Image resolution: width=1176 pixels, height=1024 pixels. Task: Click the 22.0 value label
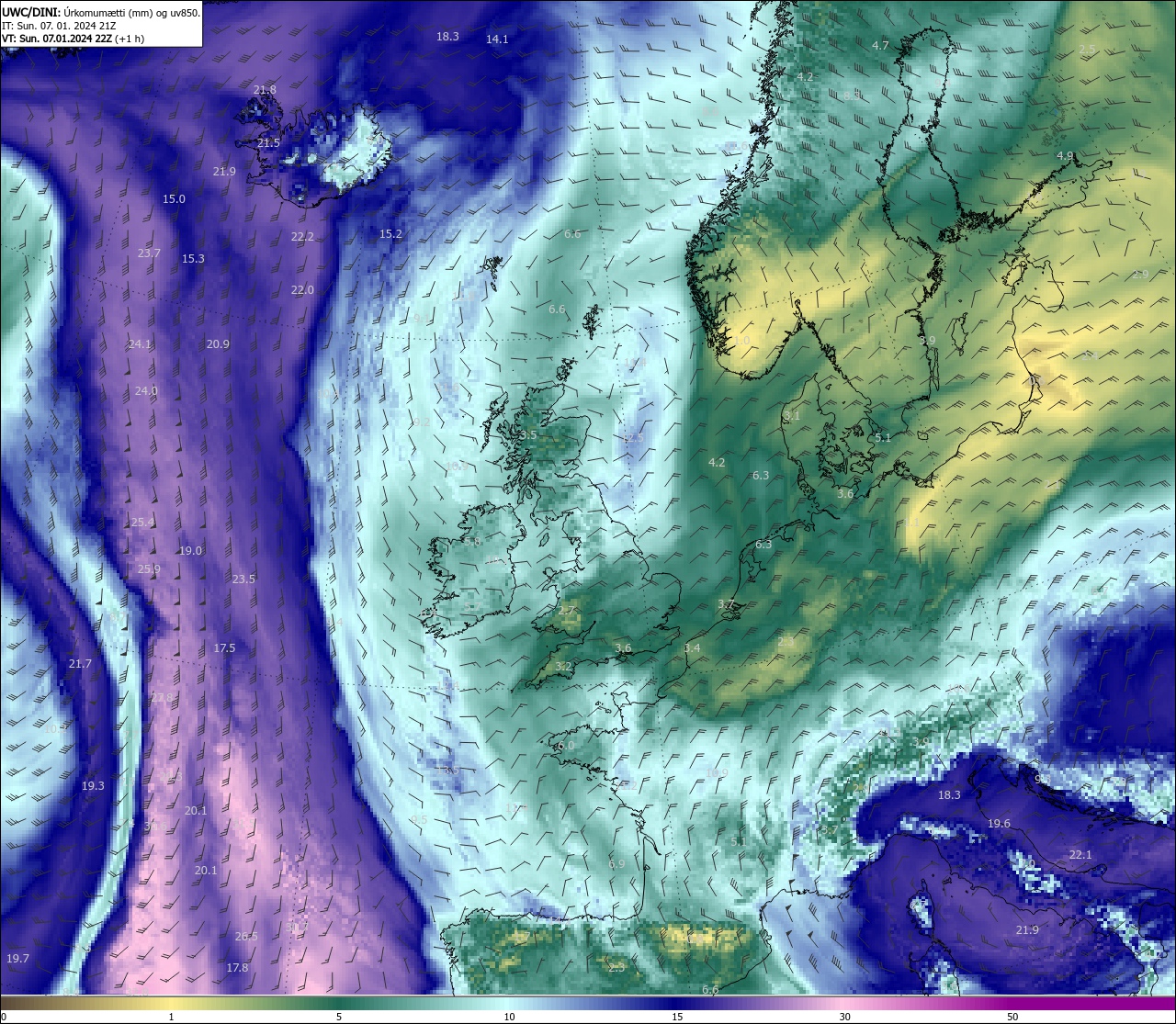click(302, 290)
